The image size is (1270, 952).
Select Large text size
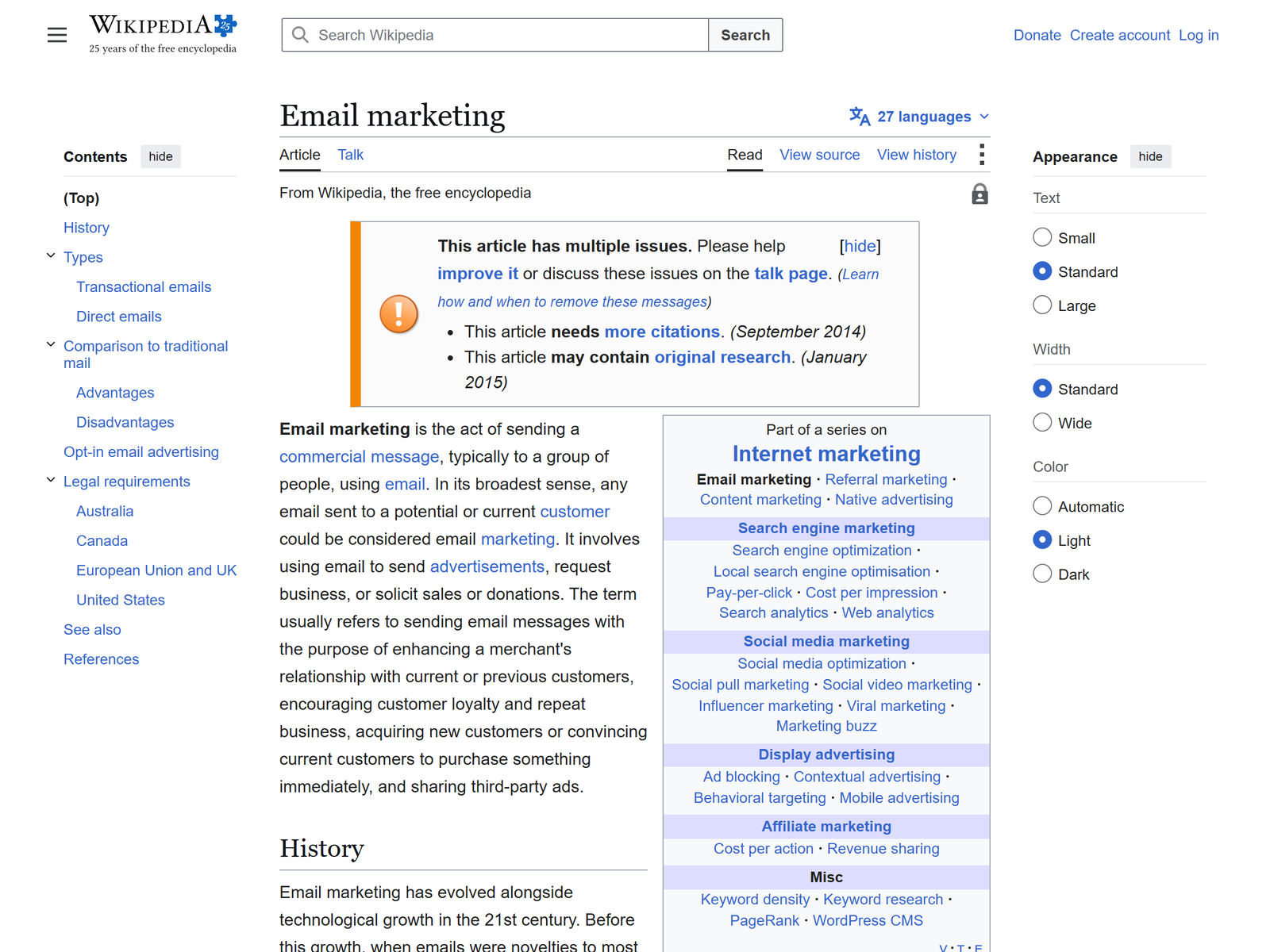[1042, 305]
